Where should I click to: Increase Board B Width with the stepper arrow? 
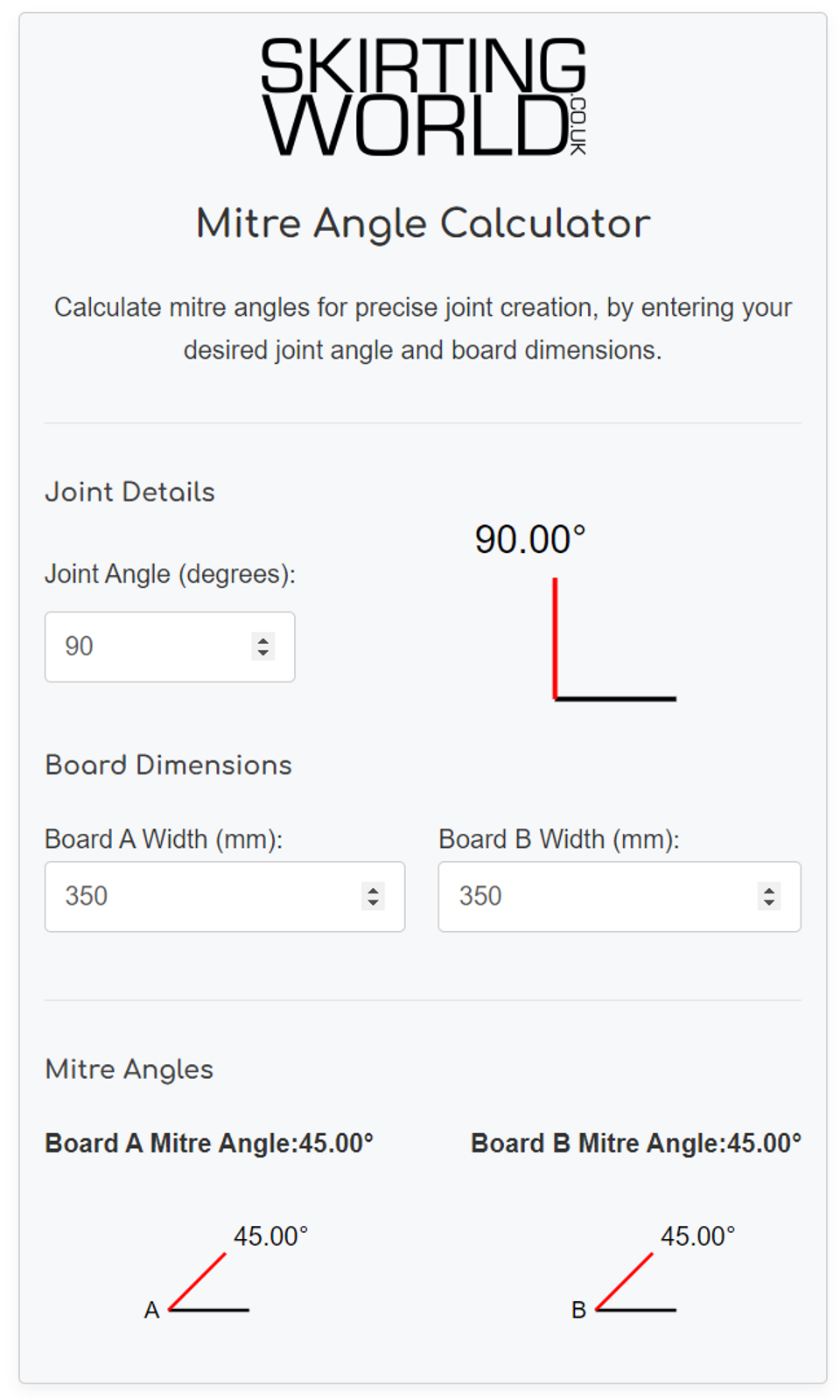pos(767,889)
